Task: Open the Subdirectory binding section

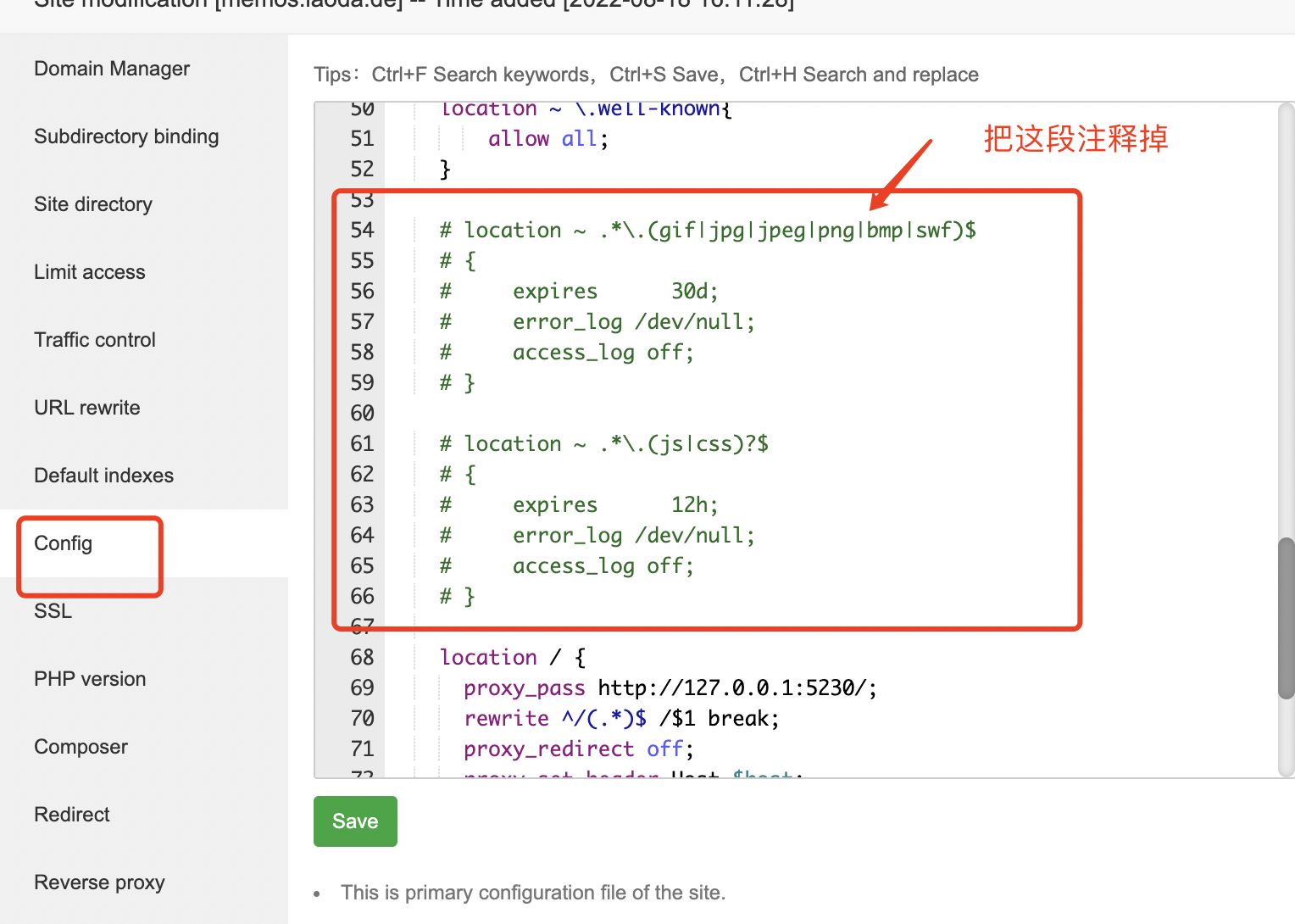Action: point(126,136)
